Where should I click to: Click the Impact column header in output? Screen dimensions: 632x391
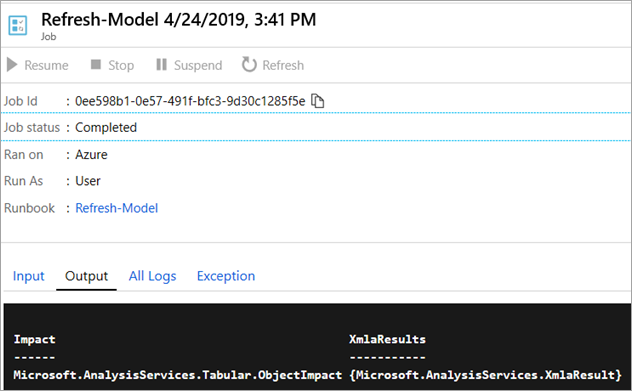pyautogui.click(x=34, y=339)
